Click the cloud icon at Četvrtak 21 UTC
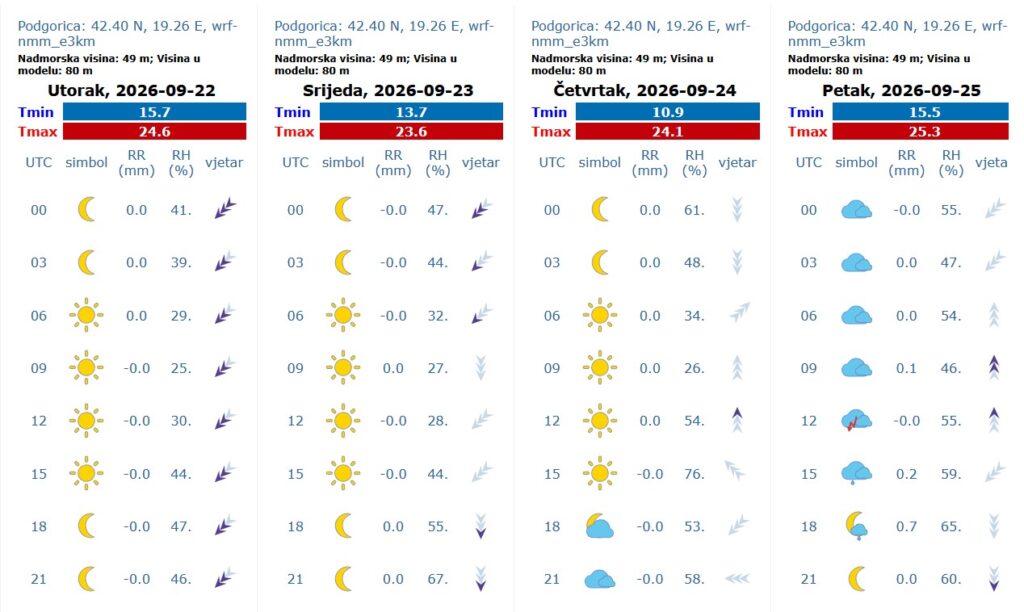1024x612 pixels. click(x=600, y=579)
